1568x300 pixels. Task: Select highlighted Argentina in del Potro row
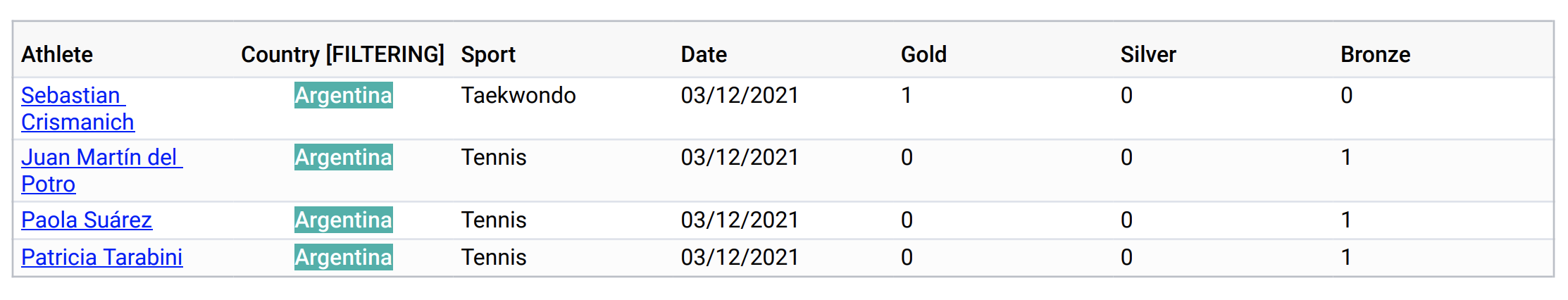coord(344,157)
